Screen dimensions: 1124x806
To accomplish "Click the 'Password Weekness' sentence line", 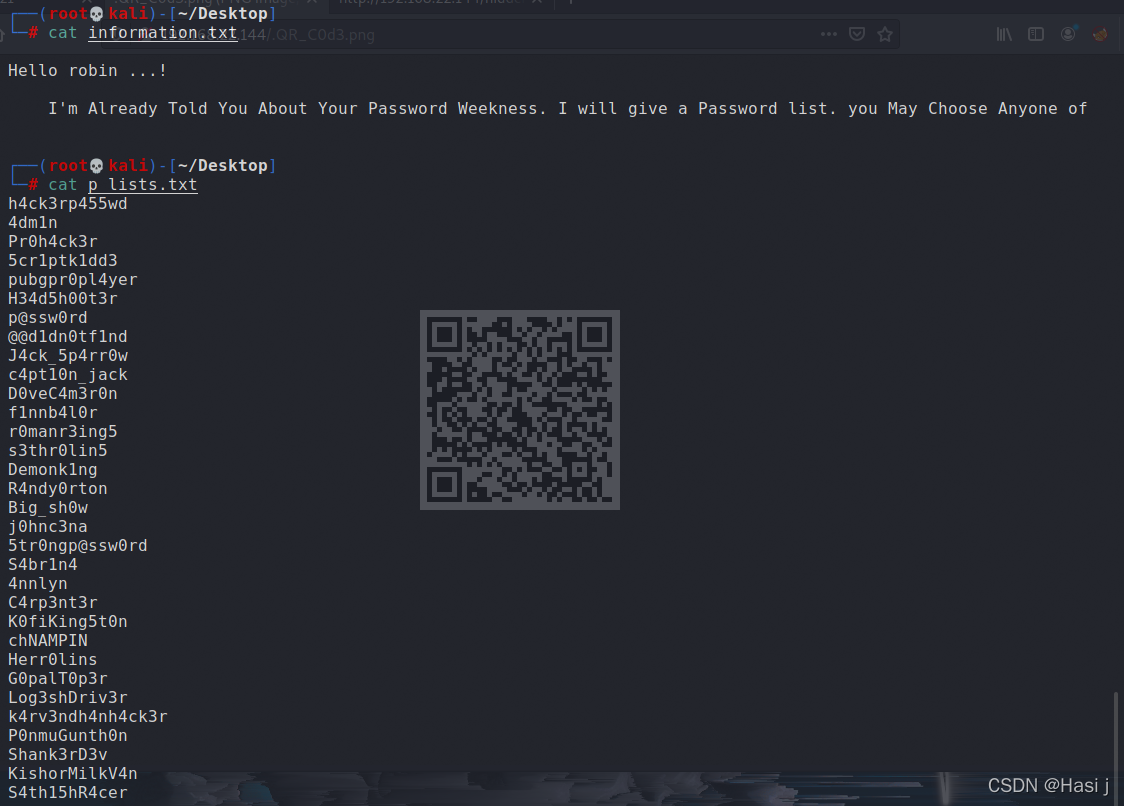I will pos(568,109).
